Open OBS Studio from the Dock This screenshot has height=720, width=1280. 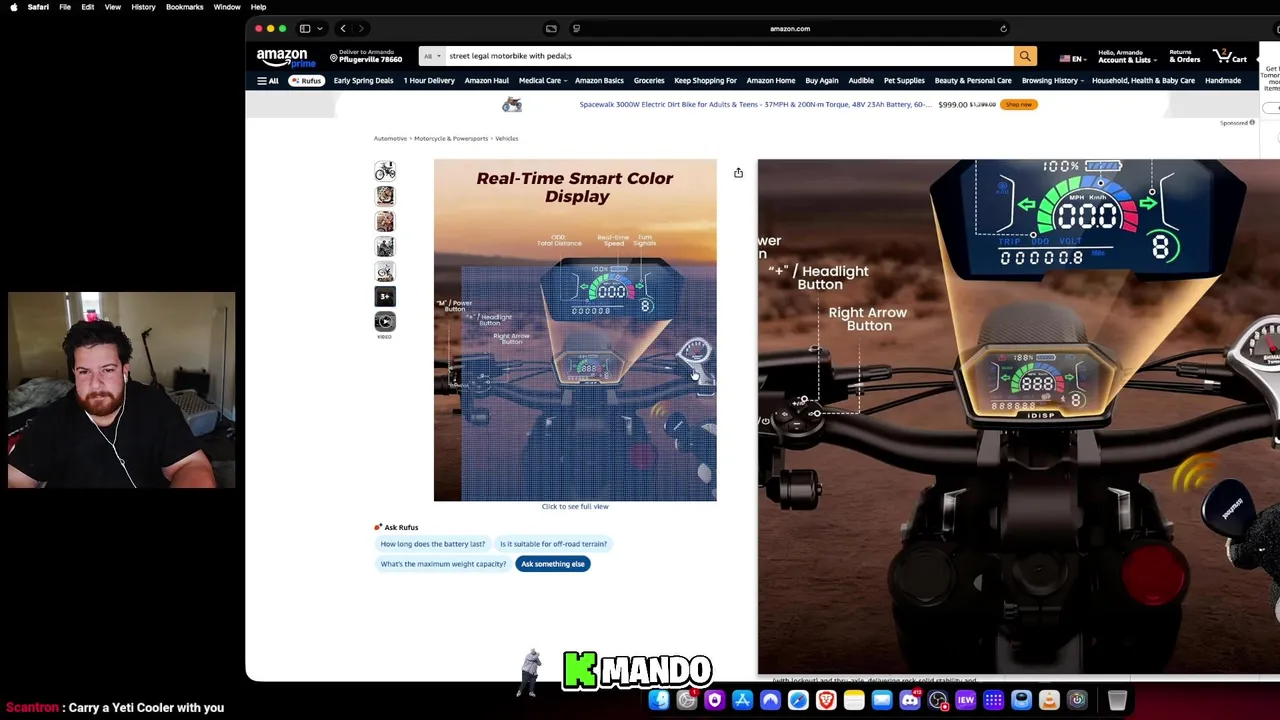(x=938, y=700)
